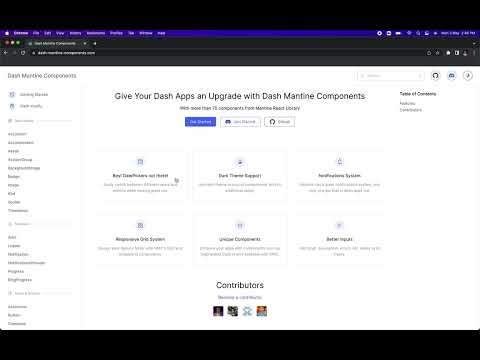Image resolution: width=480 pixels, height=360 pixels.
Task: Click the bookmark star in address bar
Action: (438, 53)
